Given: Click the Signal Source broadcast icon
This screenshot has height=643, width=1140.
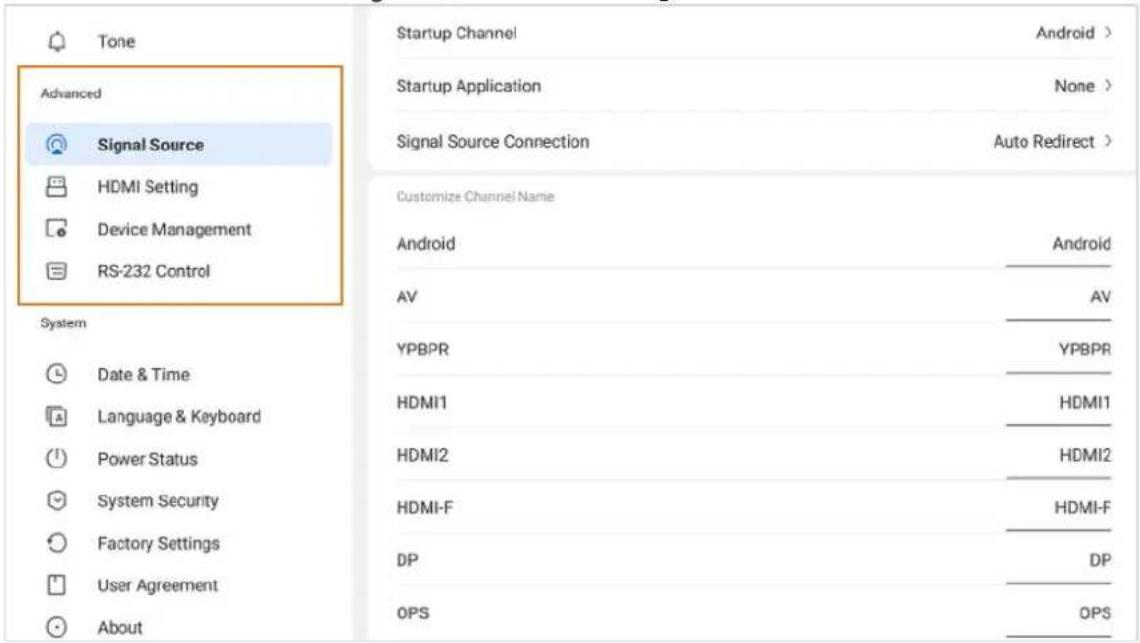Looking at the screenshot, I should pos(57,144).
